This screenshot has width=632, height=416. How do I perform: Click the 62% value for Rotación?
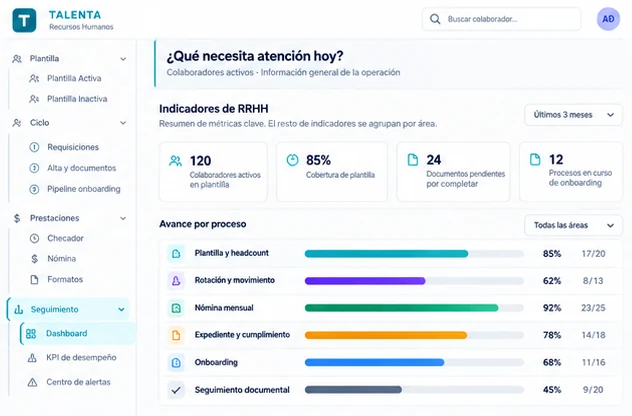[552, 281]
